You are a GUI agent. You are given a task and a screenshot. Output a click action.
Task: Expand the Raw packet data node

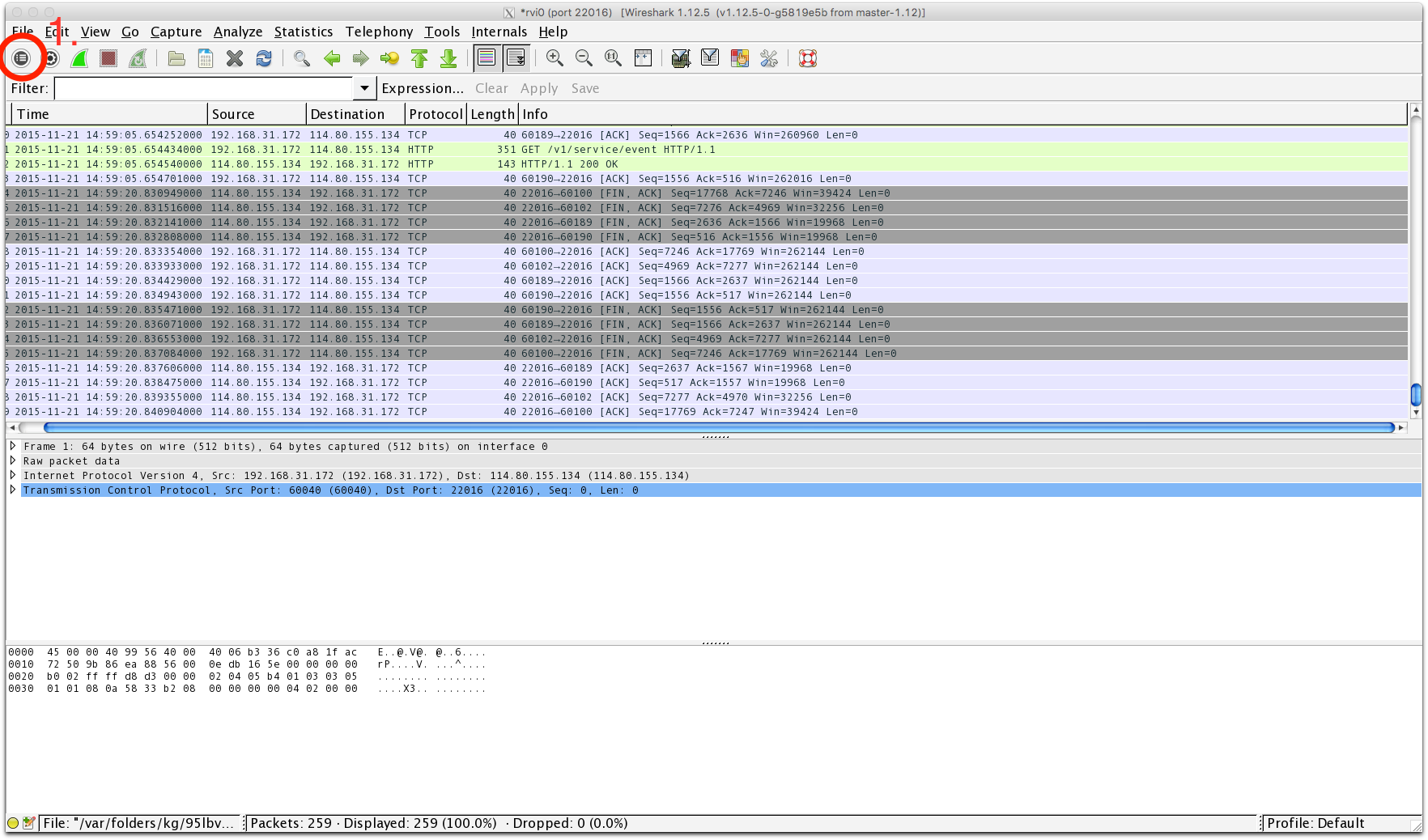(13, 460)
